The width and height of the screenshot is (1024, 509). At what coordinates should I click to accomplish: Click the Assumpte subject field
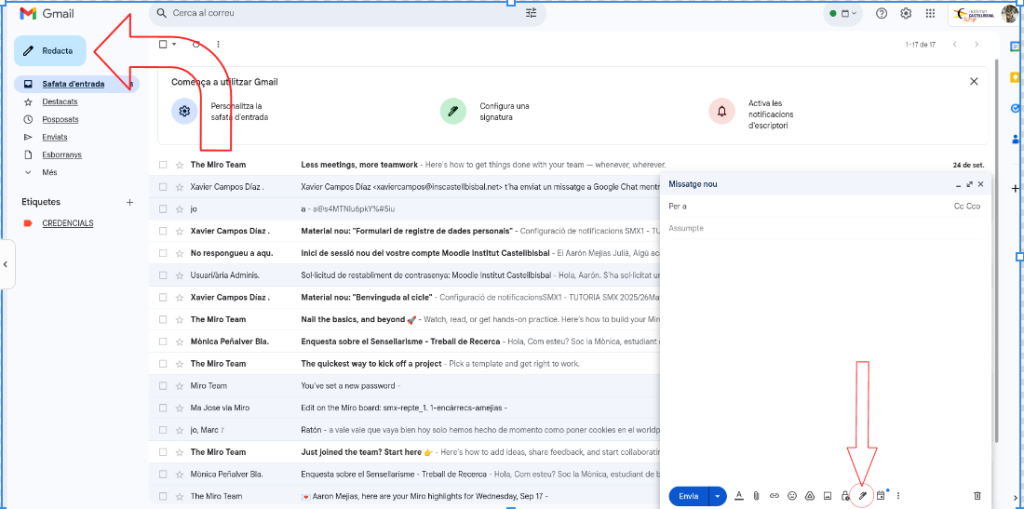click(x=820, y=228)
